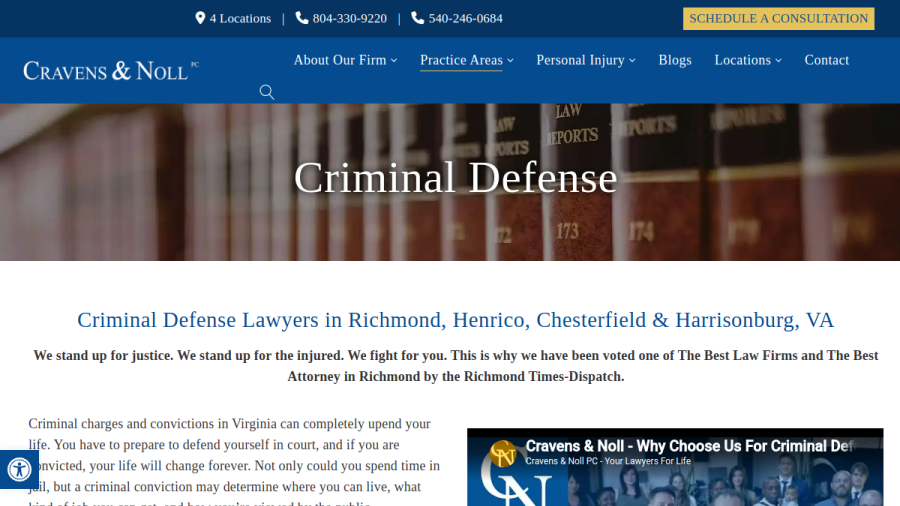The height and width of the screenshot is (506, 900).
Task: Open channel name Your Lawyers For Life
Action: 608,461
